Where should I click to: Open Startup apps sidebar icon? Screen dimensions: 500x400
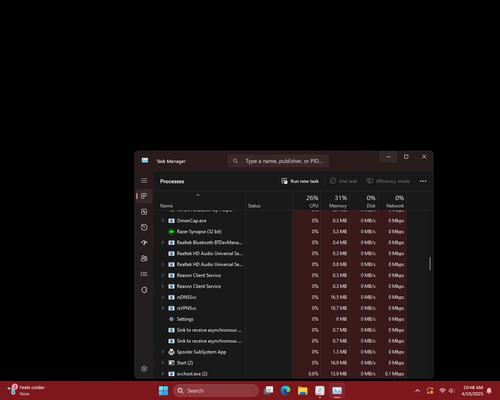pyautogui.click(x=144, y=243)
